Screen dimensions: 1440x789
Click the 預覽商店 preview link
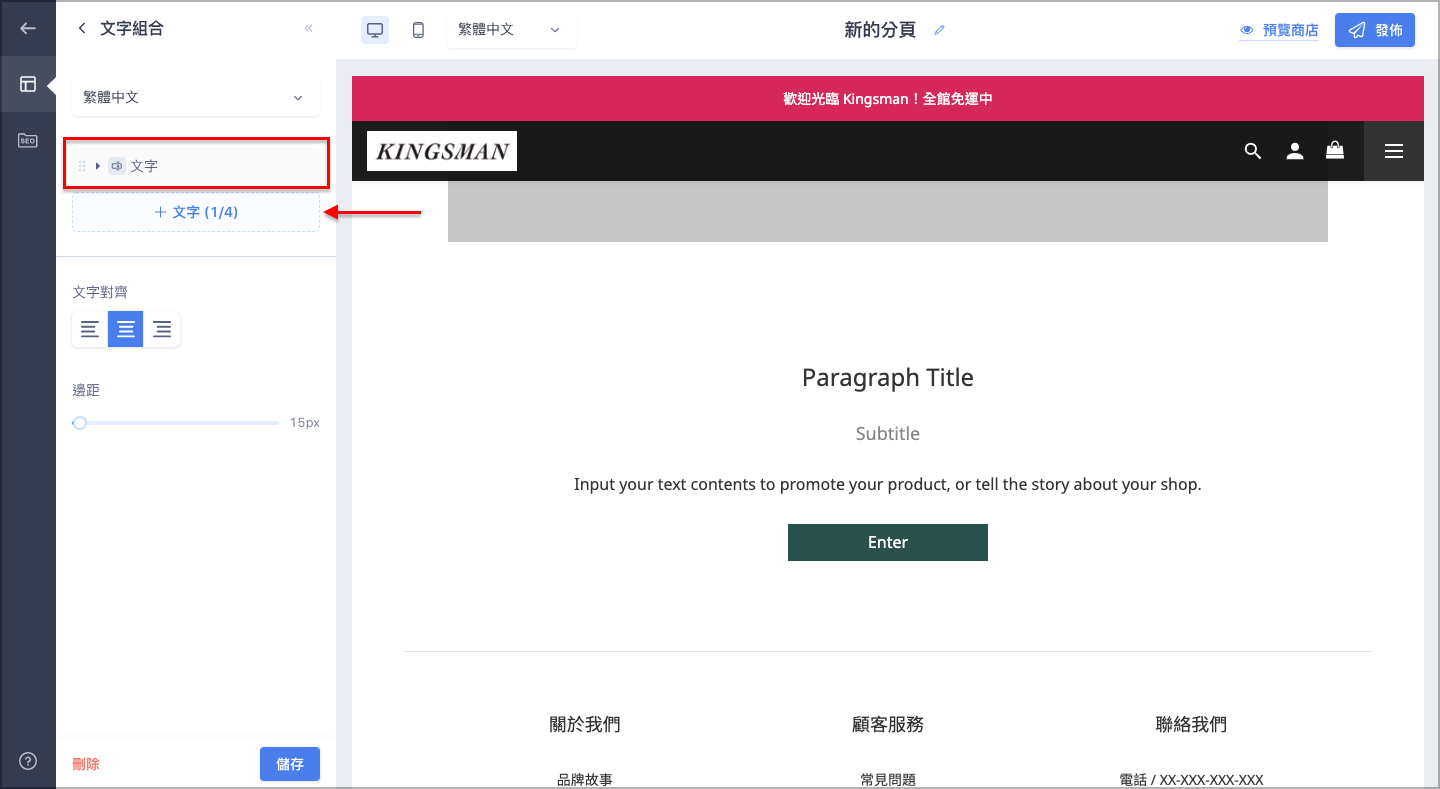(x=1279, y=30)
